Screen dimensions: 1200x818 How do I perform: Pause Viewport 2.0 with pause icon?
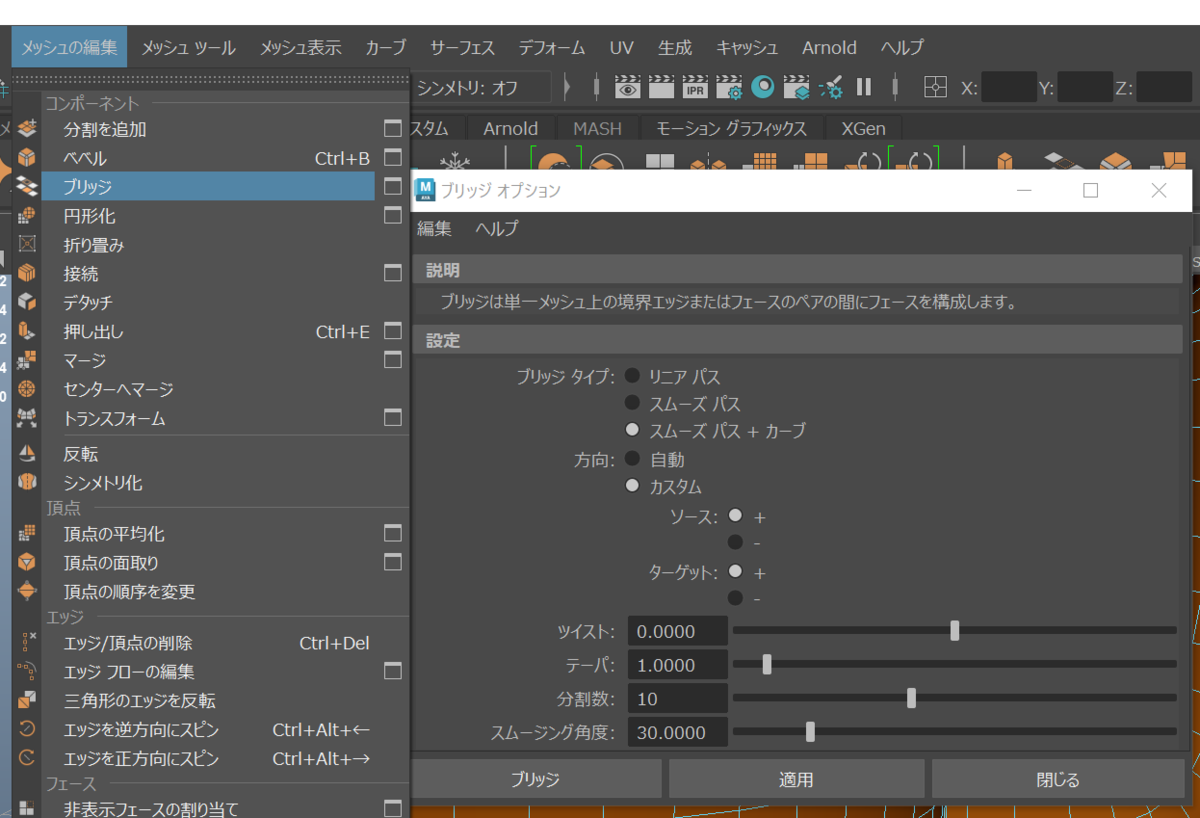[864, 87]
